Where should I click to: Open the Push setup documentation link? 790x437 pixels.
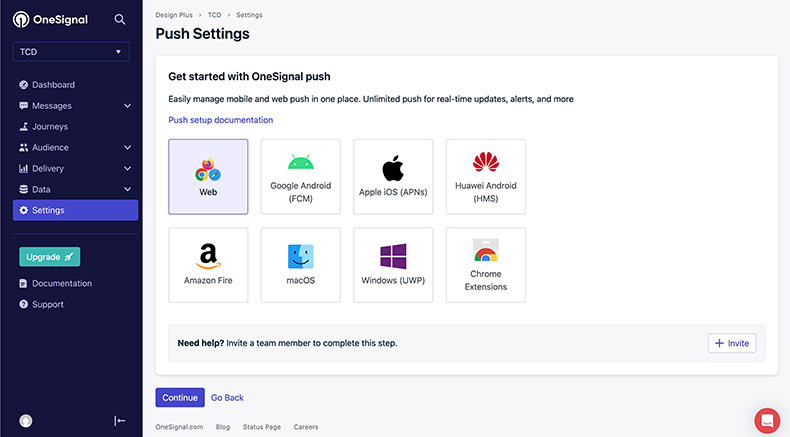pyautogui.click(x=221, y=120)
